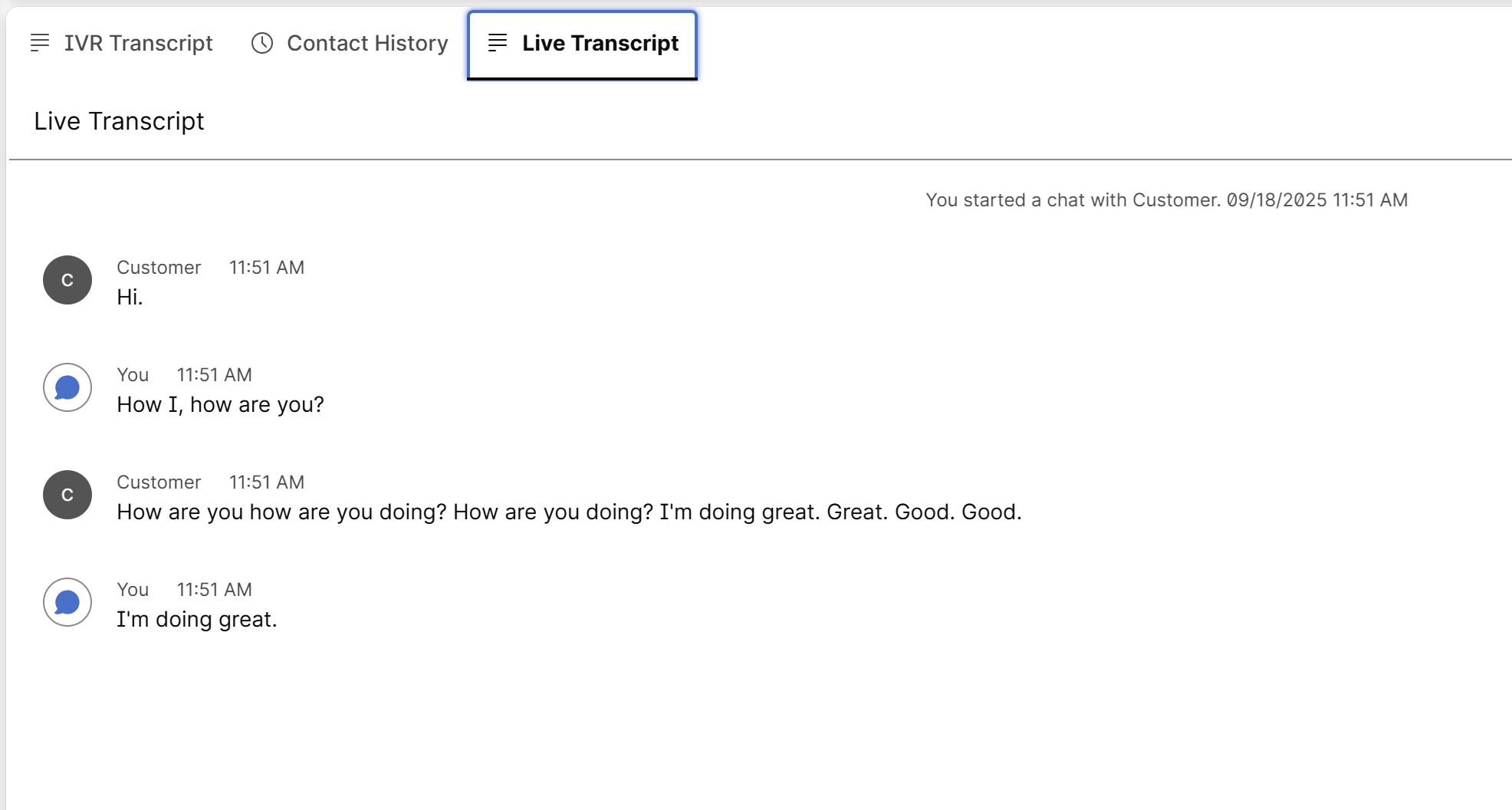This screenshot has height=810, width=1512.
Task: Click the clock icon beside Contact History
Action: pyautogui.click(x=262, y=43)
